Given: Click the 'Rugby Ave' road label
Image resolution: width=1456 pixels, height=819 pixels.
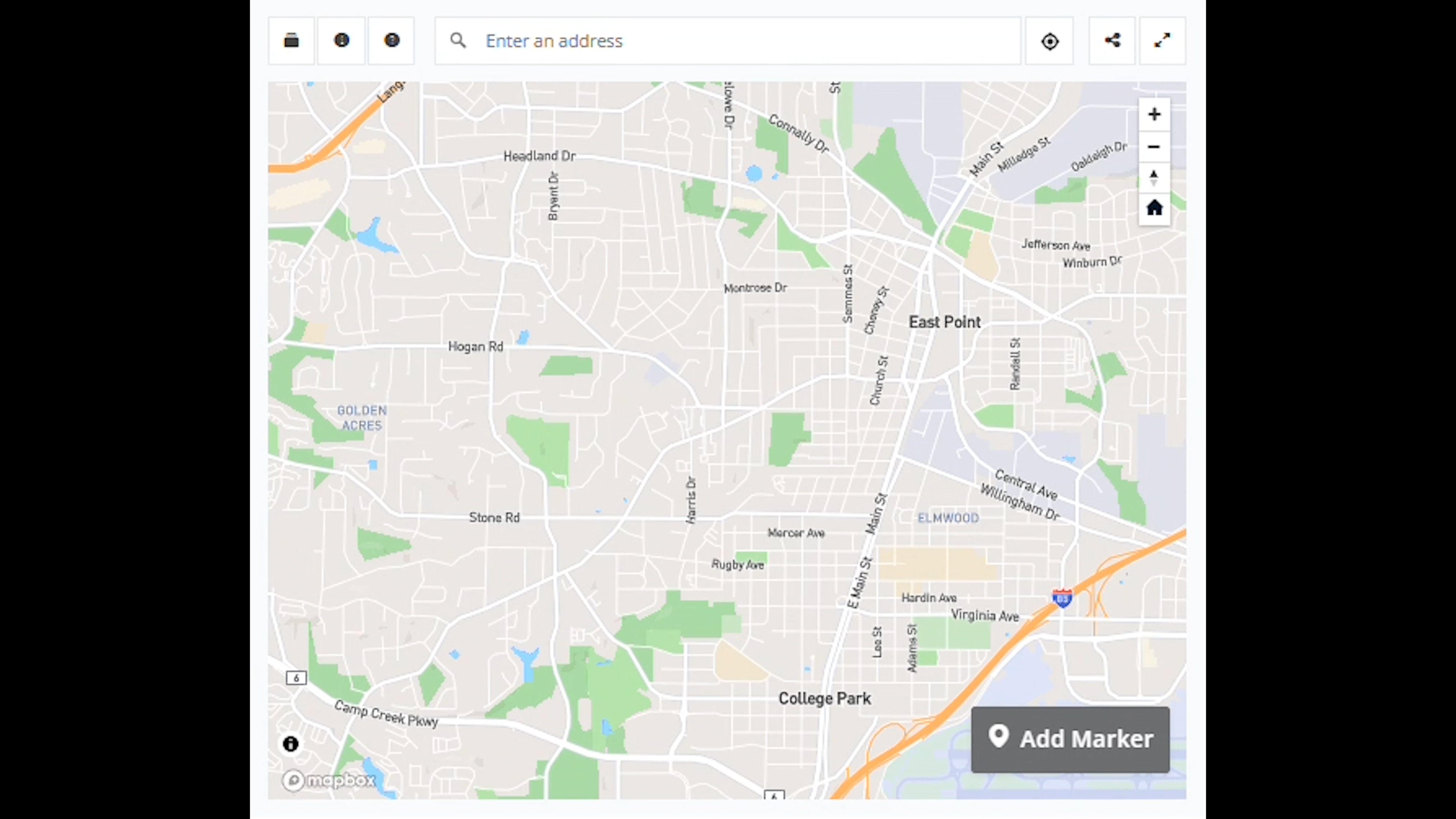Looking at the screenshot, I should pyautogui.click(x=738, y=565).
